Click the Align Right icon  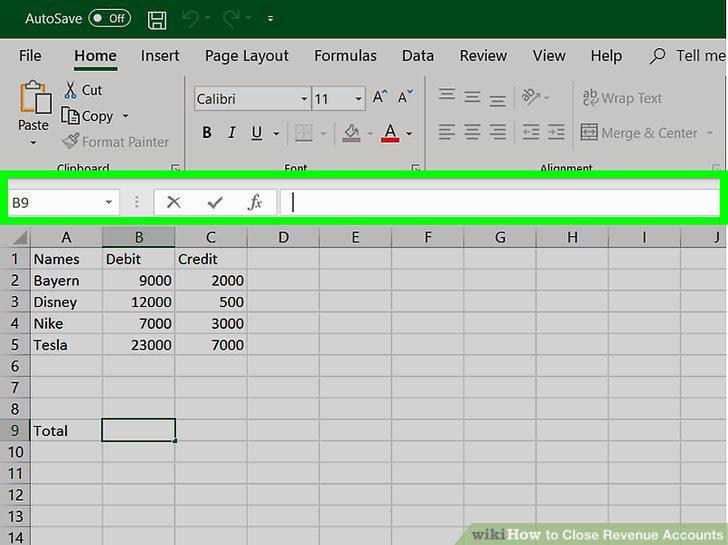[x=497, y=132]
